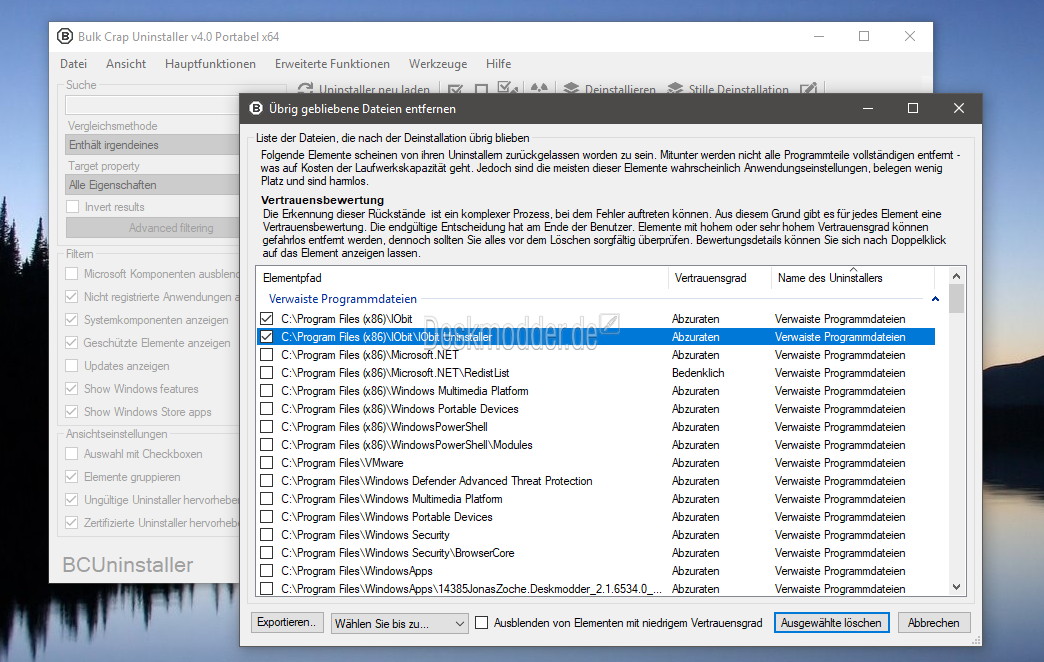1044x662 pixels.
Task: Check the C:\Program Files (x86)\Microsoft.NET row
Action: pos(266,354)
